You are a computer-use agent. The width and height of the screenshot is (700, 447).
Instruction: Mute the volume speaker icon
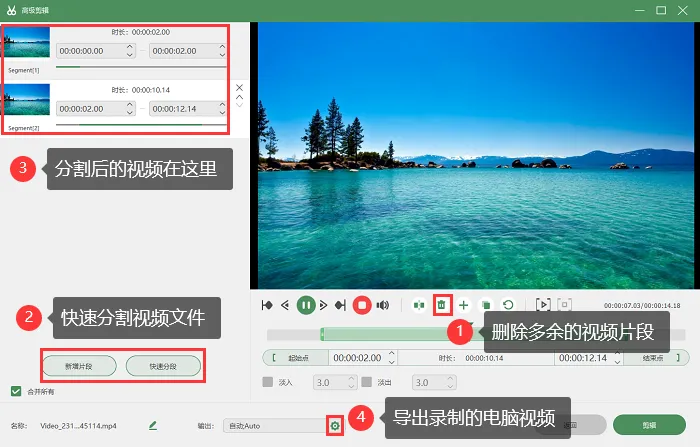[x=383, y=305]
